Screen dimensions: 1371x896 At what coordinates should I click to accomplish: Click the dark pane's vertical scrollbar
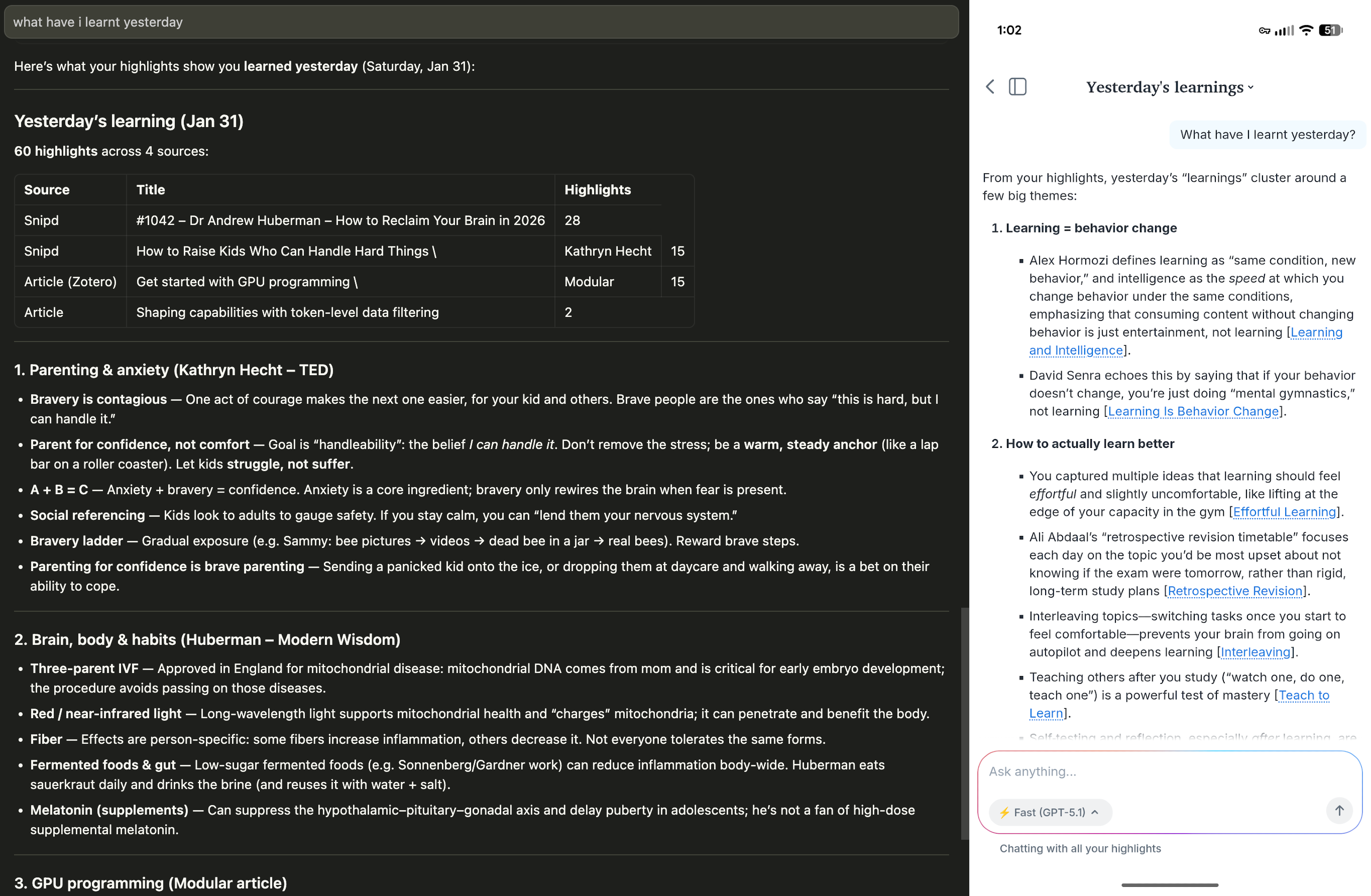[x=965, y=723]
